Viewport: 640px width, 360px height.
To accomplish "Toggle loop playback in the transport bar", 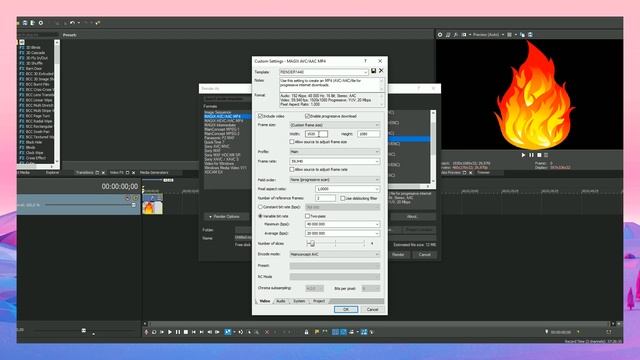I will 154,332.
